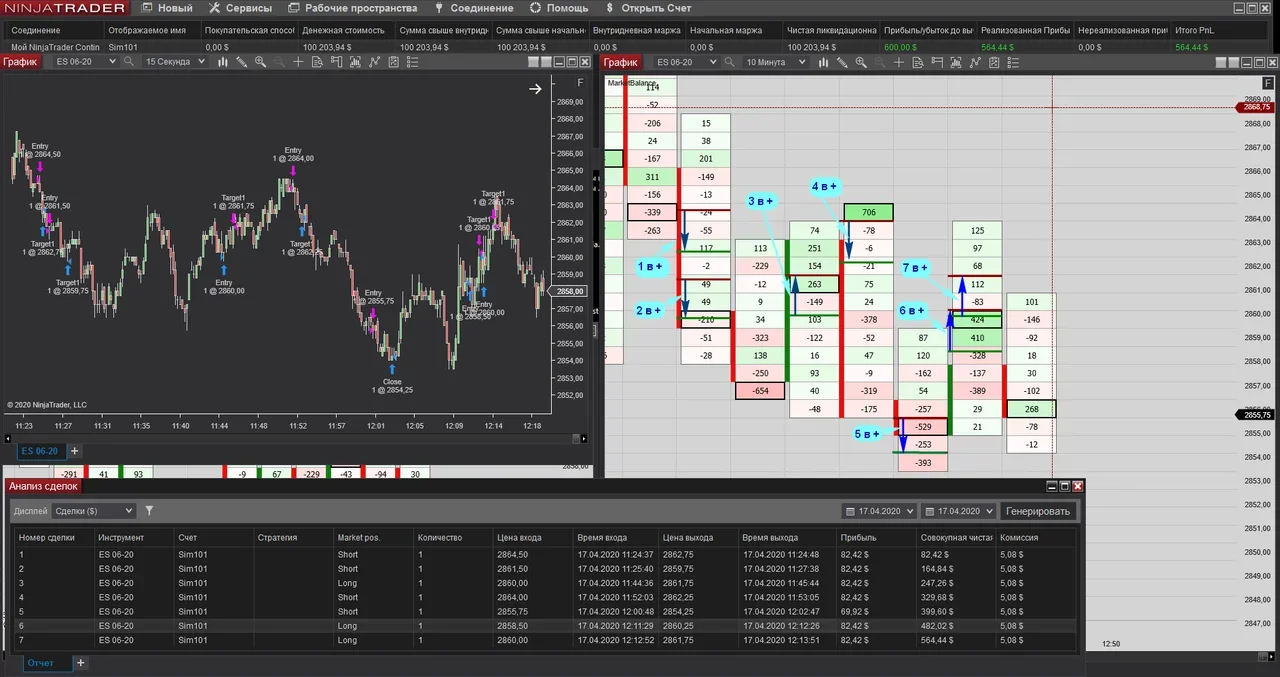1280x677 pixels.
Task: Open properties list icon in right chart
Action: coord(1013,62)
